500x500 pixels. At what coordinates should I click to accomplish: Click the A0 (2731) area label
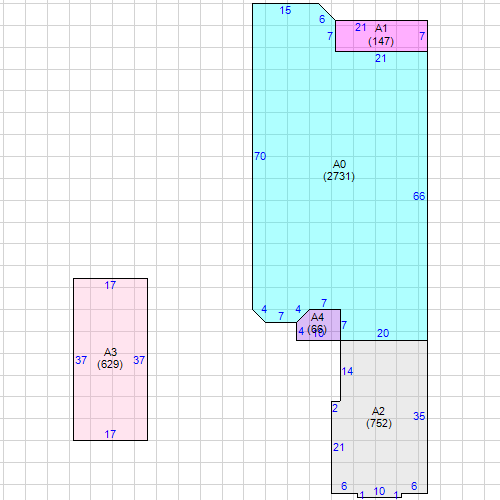(x=339, y=170)
